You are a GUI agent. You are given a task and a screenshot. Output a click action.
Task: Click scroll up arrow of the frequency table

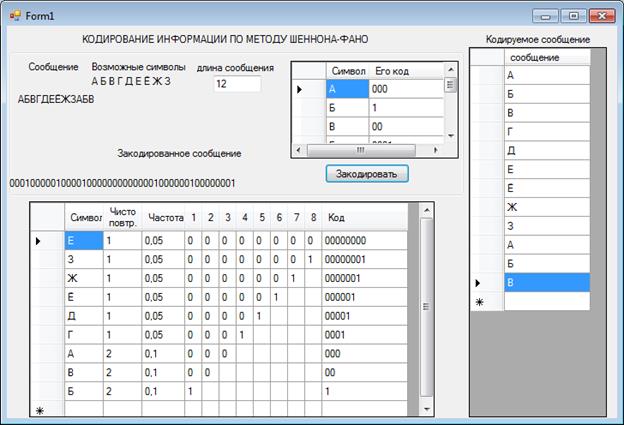pyautogui.click(x=427, y=210)
